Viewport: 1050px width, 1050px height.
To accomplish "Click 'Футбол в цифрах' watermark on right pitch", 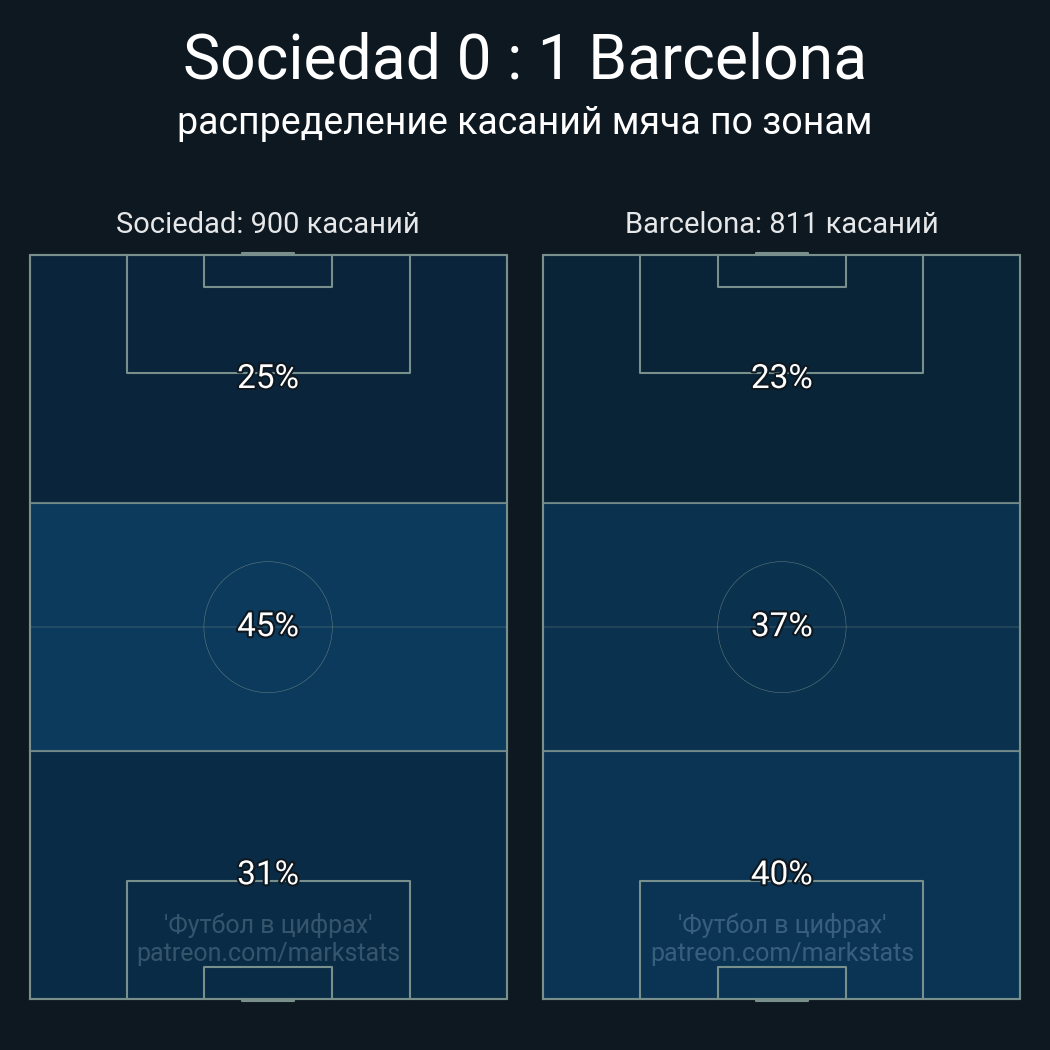I will coord(782,925).
